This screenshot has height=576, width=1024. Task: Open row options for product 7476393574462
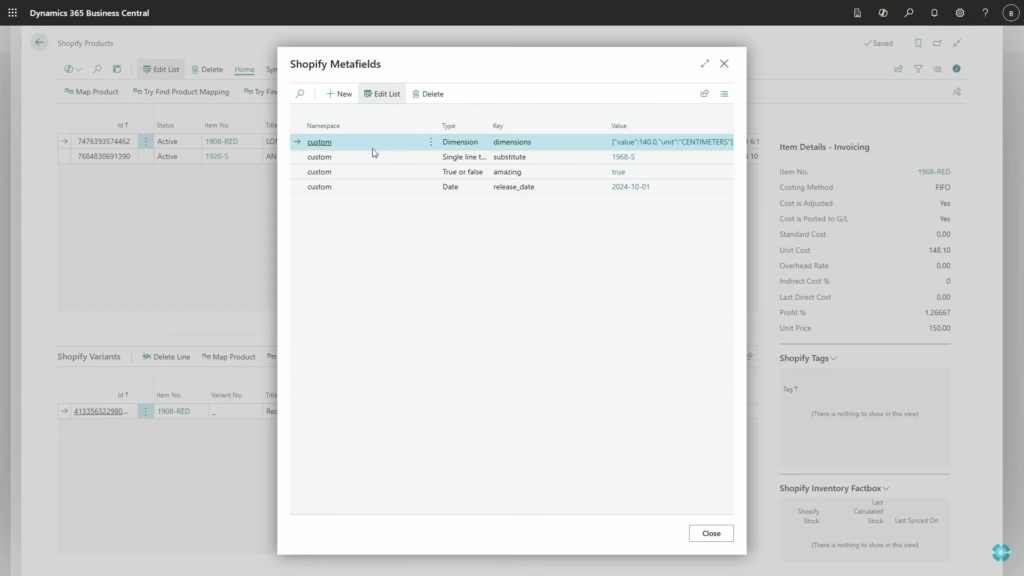(x=146, y=141)
